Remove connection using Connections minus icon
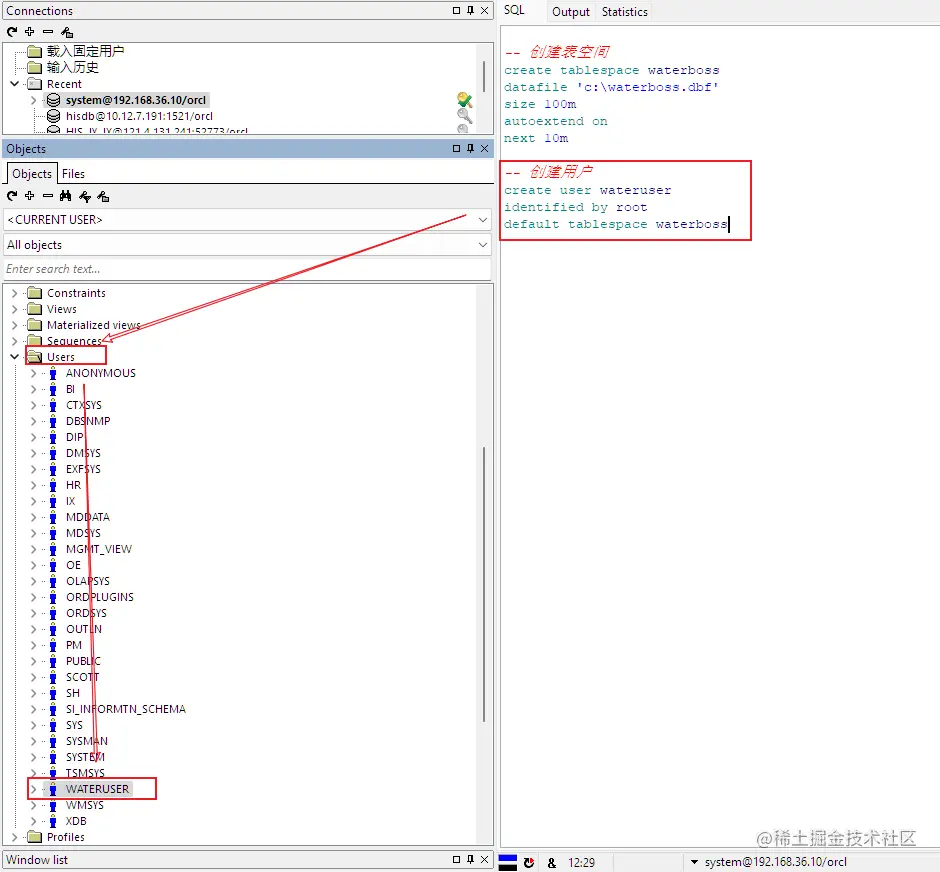The width and height of the screenshot is (940, 872). [x=48, y=32]
